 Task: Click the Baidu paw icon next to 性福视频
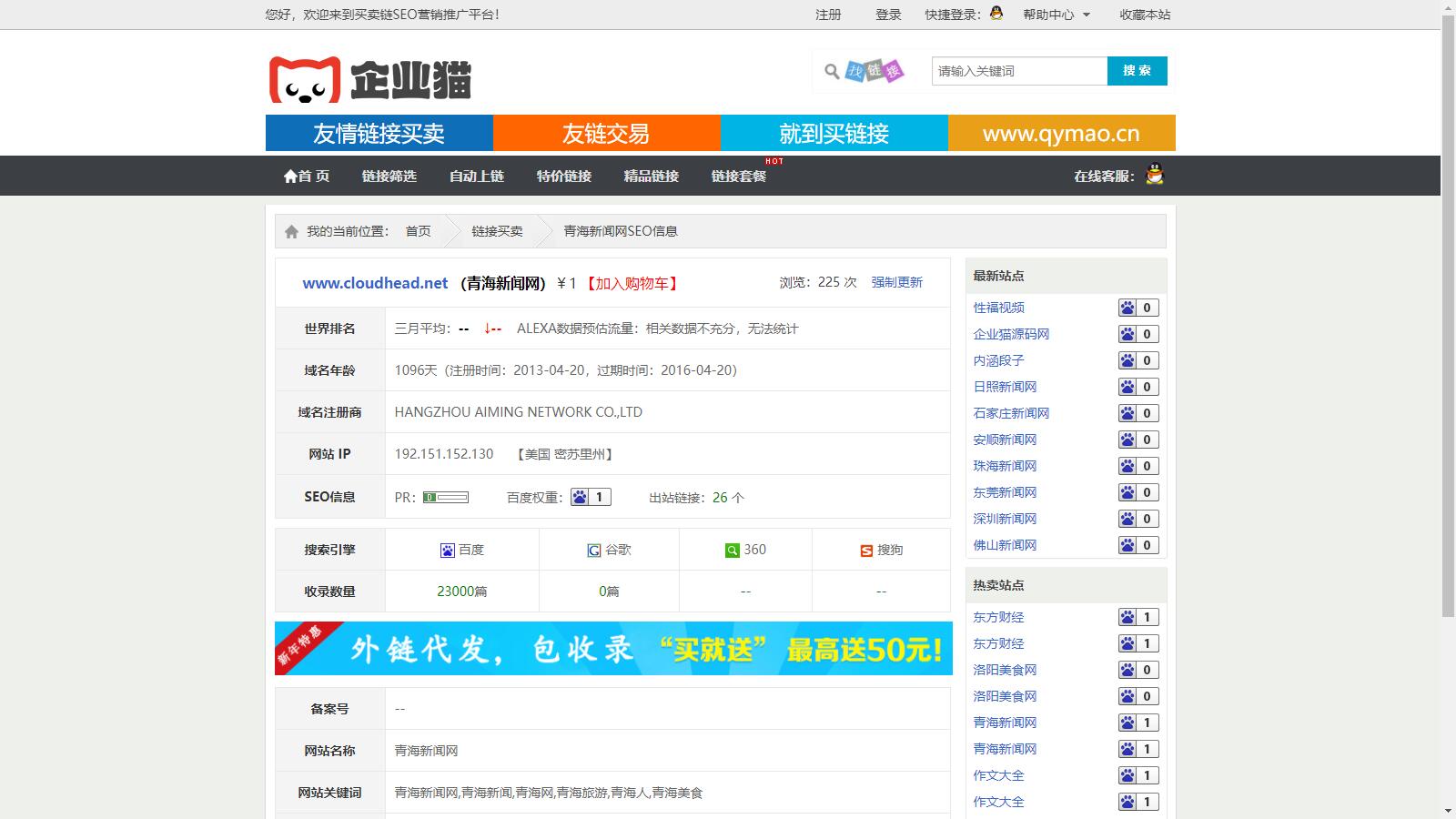(1127, 308)
